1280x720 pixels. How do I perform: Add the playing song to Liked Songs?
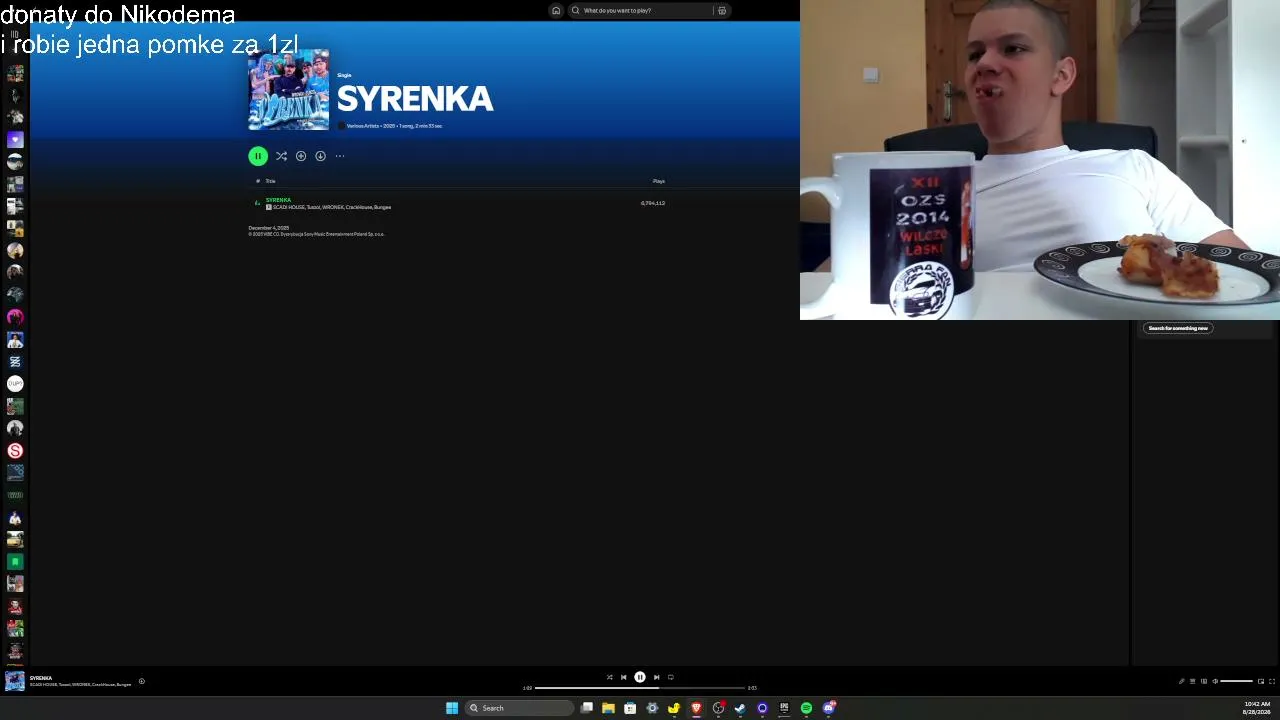[x=142, y=681]
